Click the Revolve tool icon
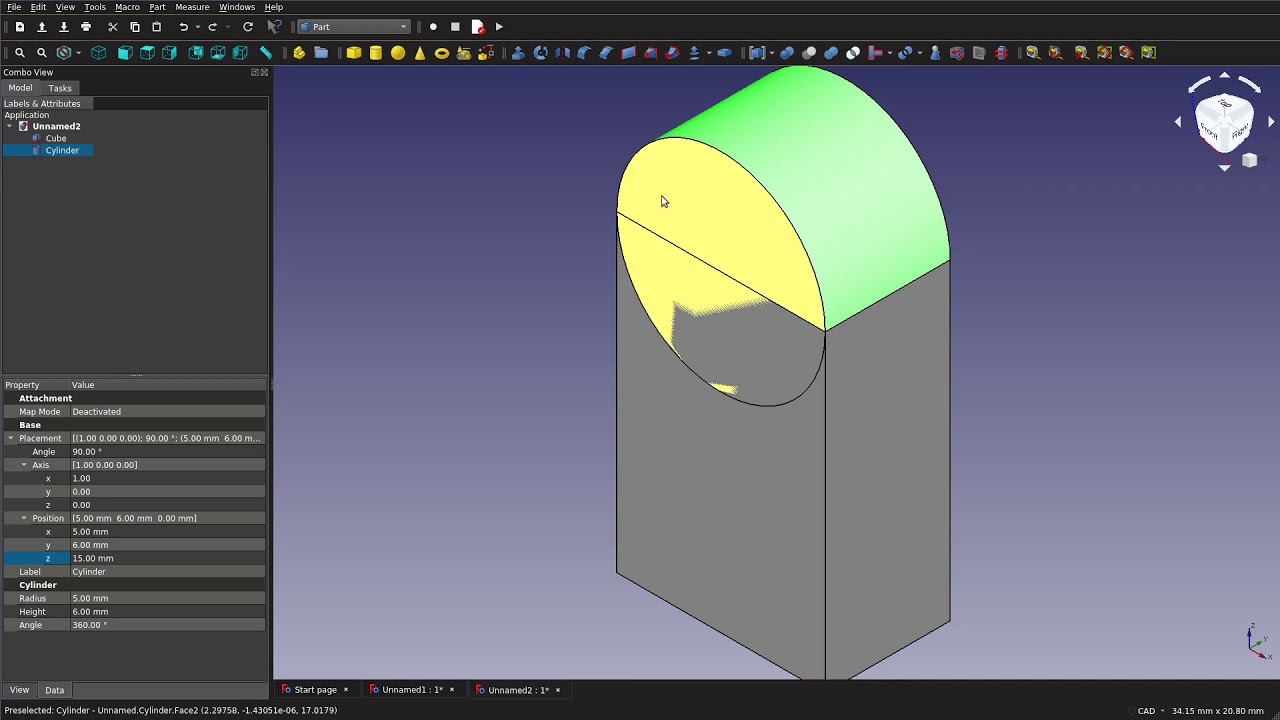The width and height of the screenshot is (1280, 720). [540, 53]
